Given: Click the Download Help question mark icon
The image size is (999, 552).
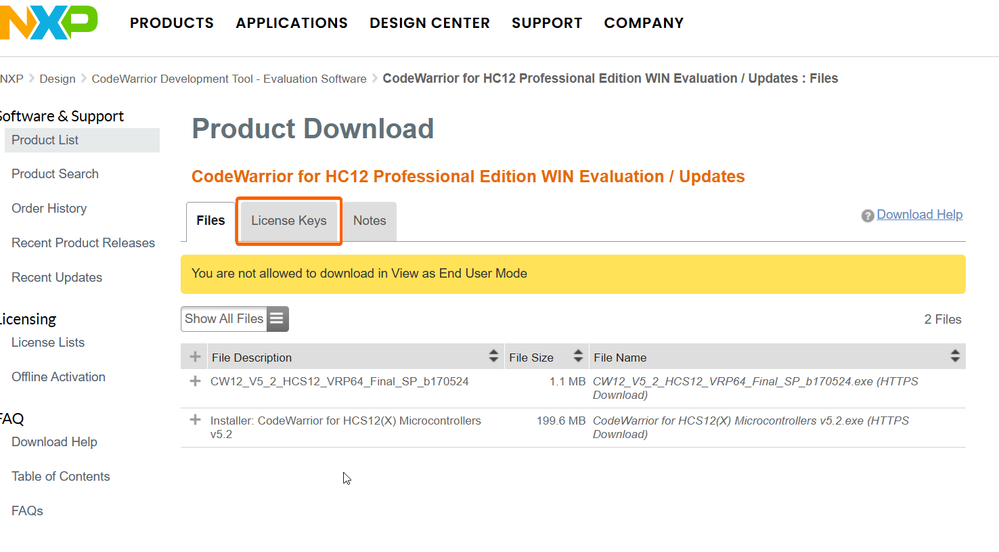Looking at the screenshot, I should 867,216.
